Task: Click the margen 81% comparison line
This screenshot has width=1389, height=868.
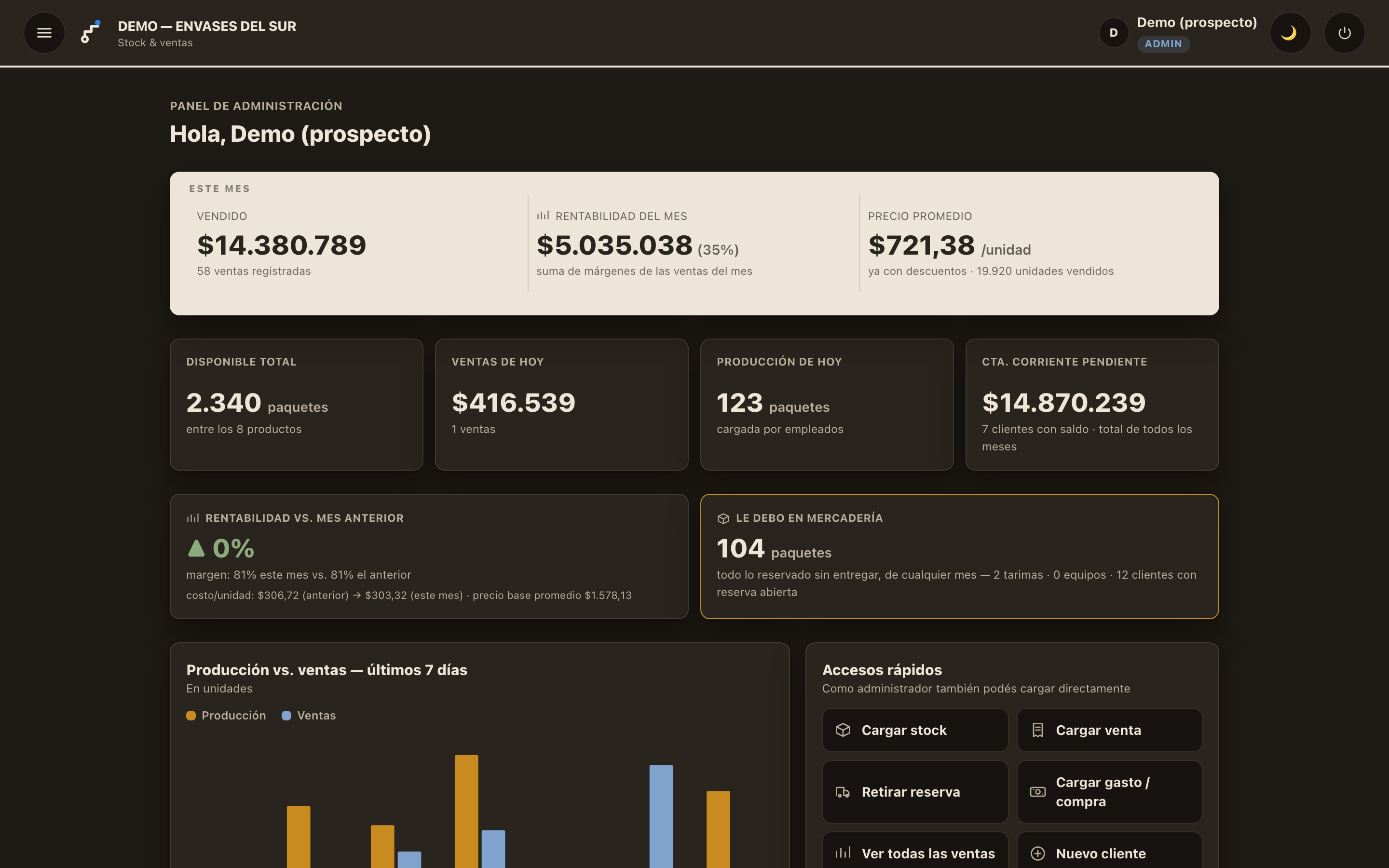Action: 299,575
